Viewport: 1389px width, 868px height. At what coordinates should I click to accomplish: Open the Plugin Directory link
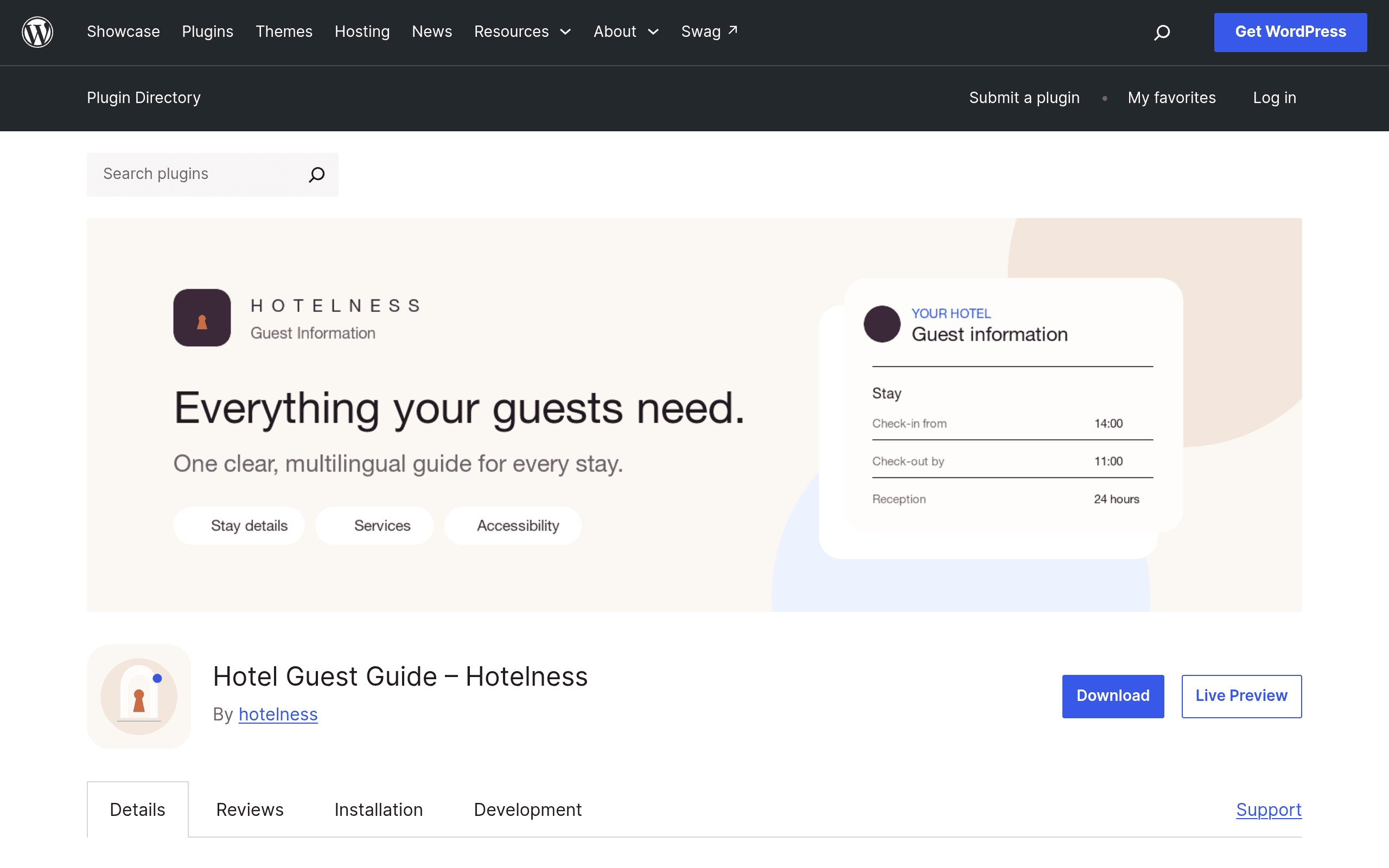pos(143,98)
